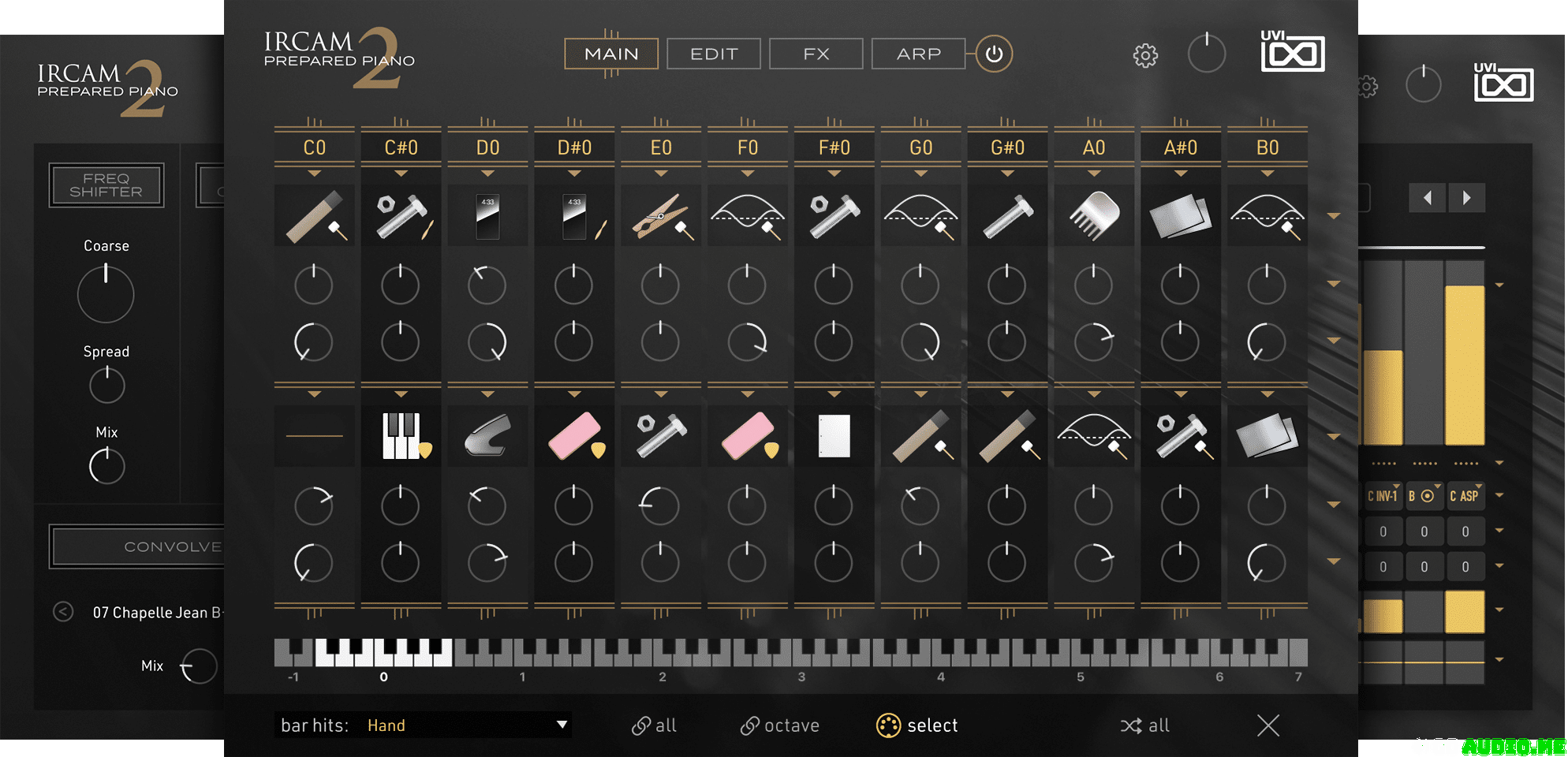Viewport: 1568px width, 757px height.
Task: Switch to the ARP tab
Action: 919,54
